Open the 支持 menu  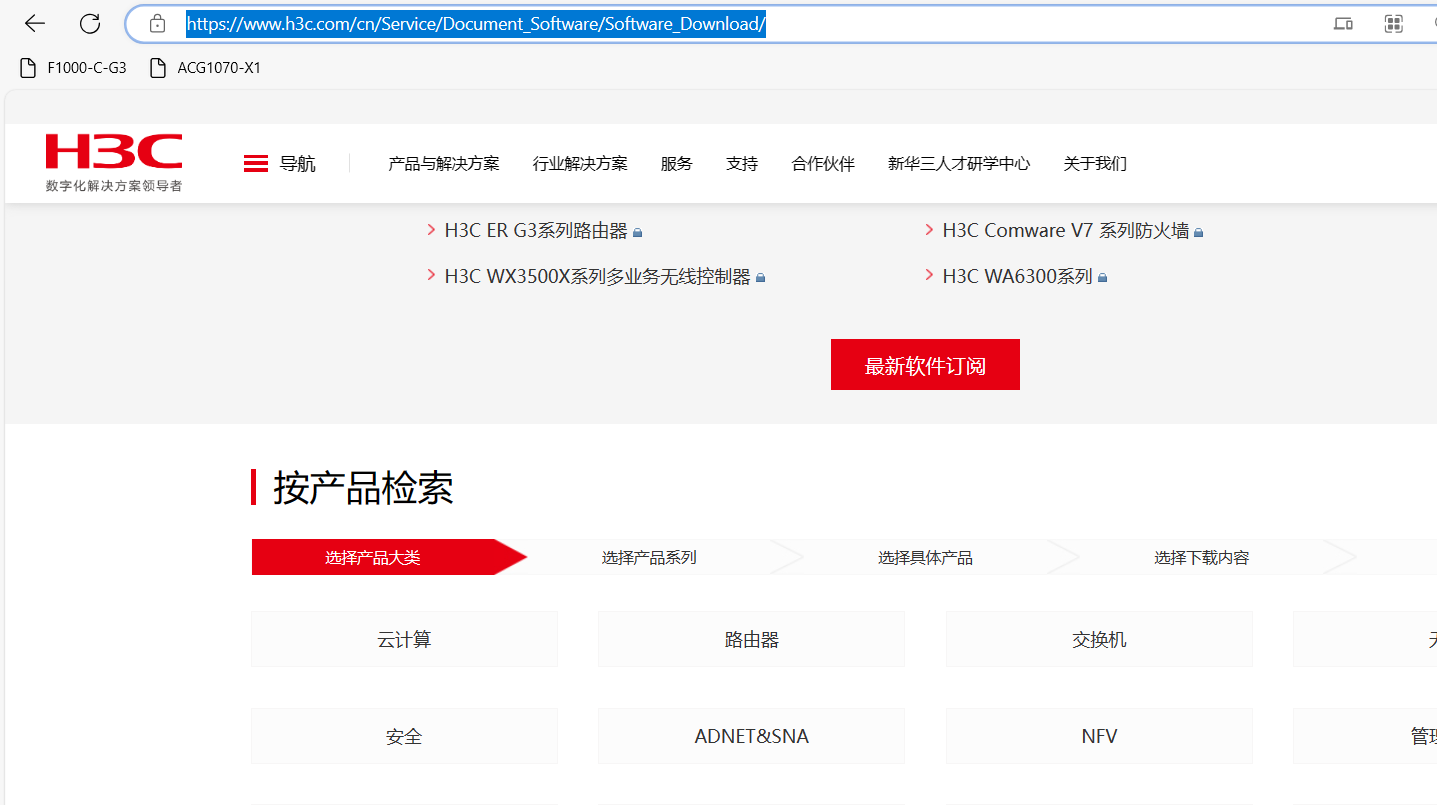pyautogui.click(x=742, y=163)
